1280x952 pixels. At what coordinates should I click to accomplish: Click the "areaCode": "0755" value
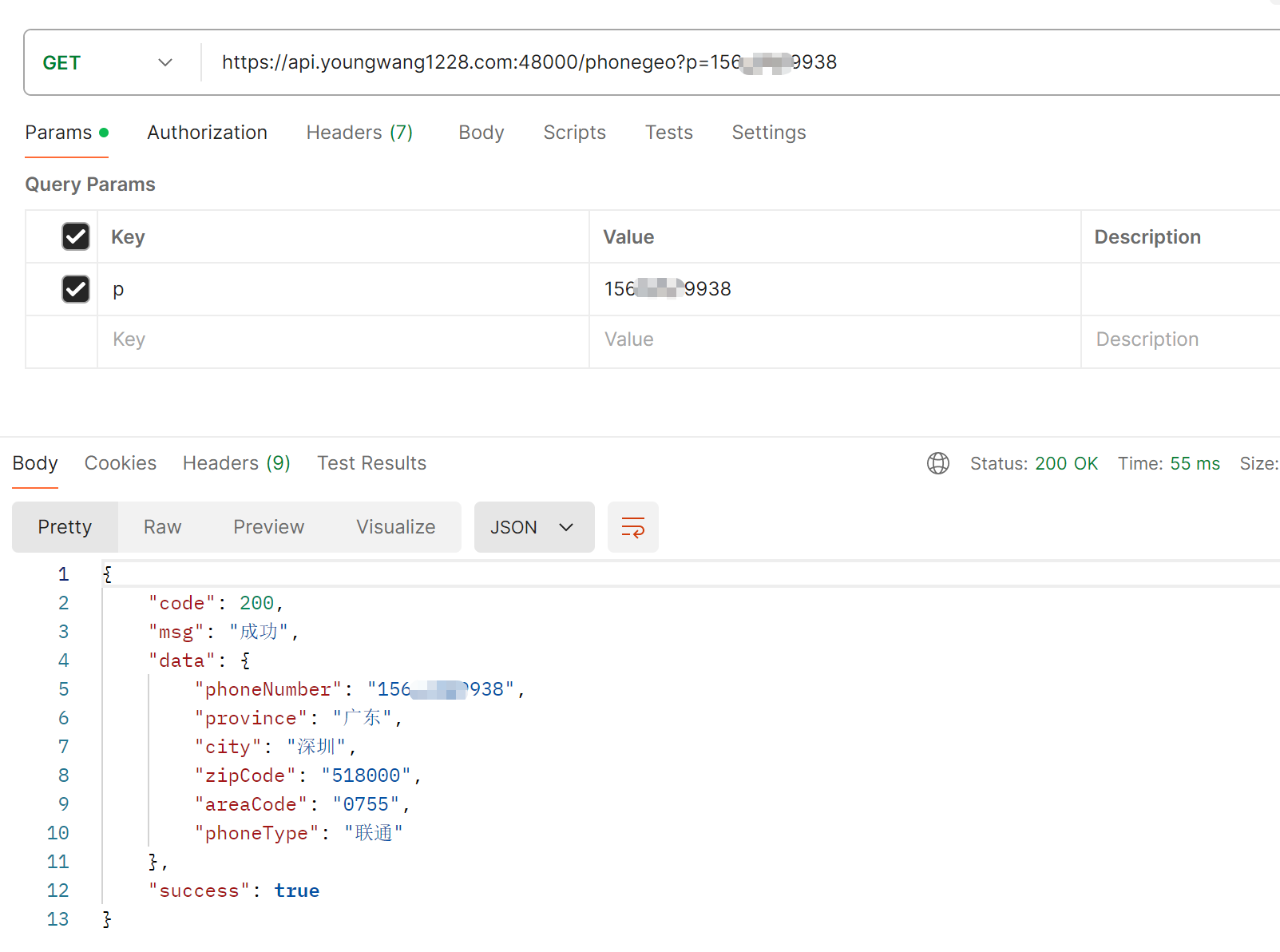[x=367, y=804]
